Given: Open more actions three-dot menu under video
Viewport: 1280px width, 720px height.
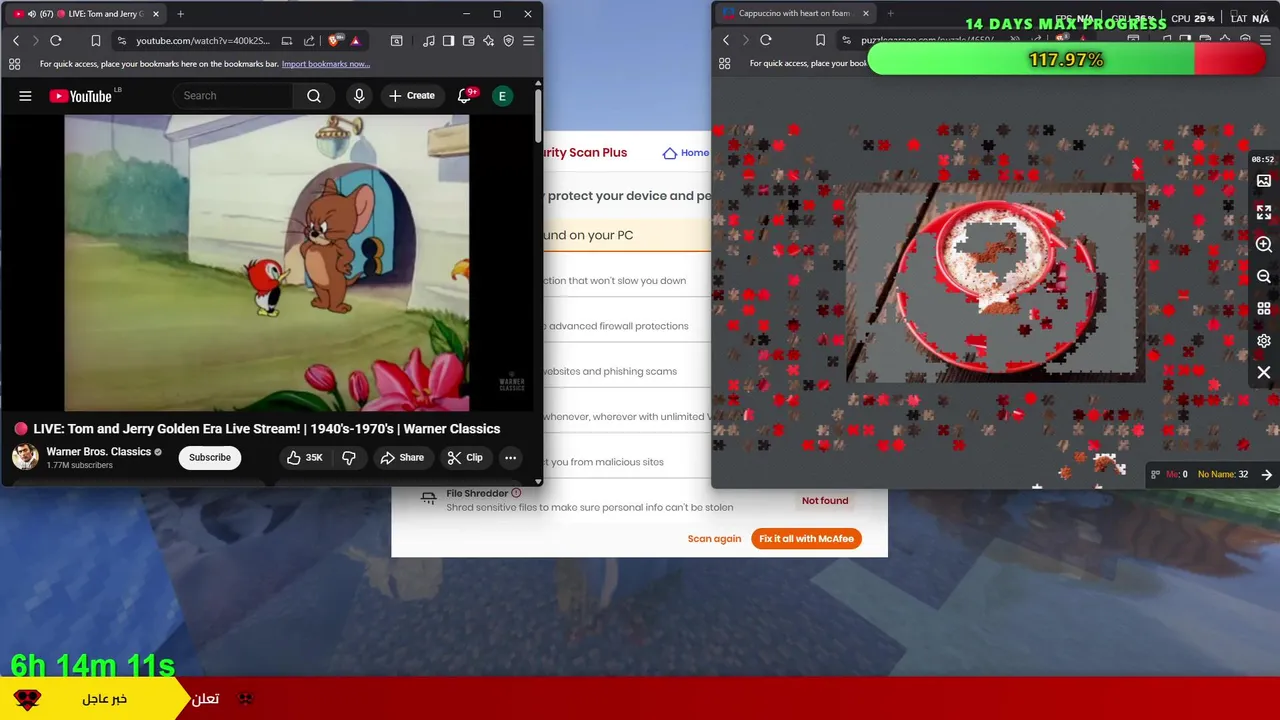Looking at the screenshot, I should [x=510, y=458].
